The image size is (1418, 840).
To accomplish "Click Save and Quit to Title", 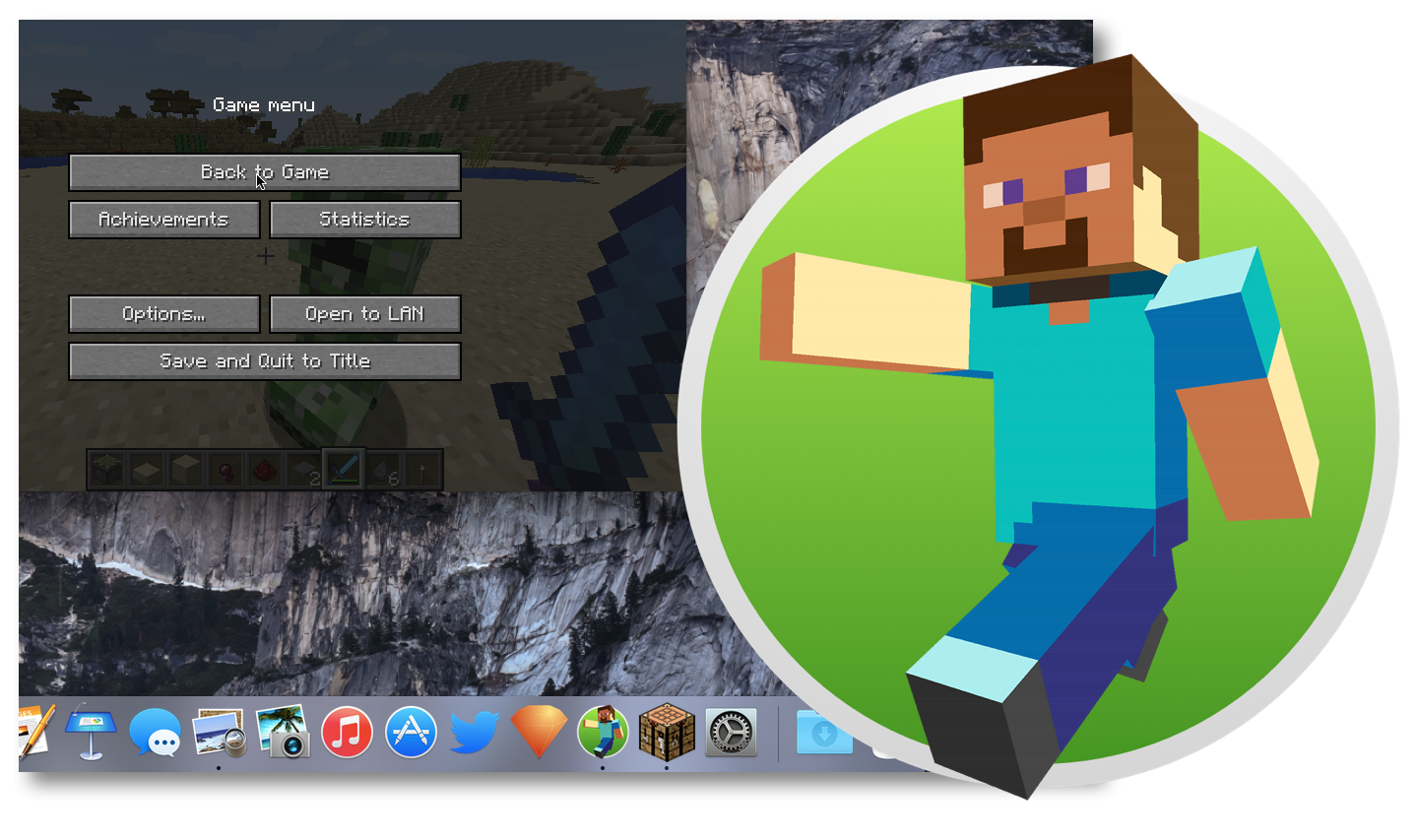I will click(x=265, y=361).
